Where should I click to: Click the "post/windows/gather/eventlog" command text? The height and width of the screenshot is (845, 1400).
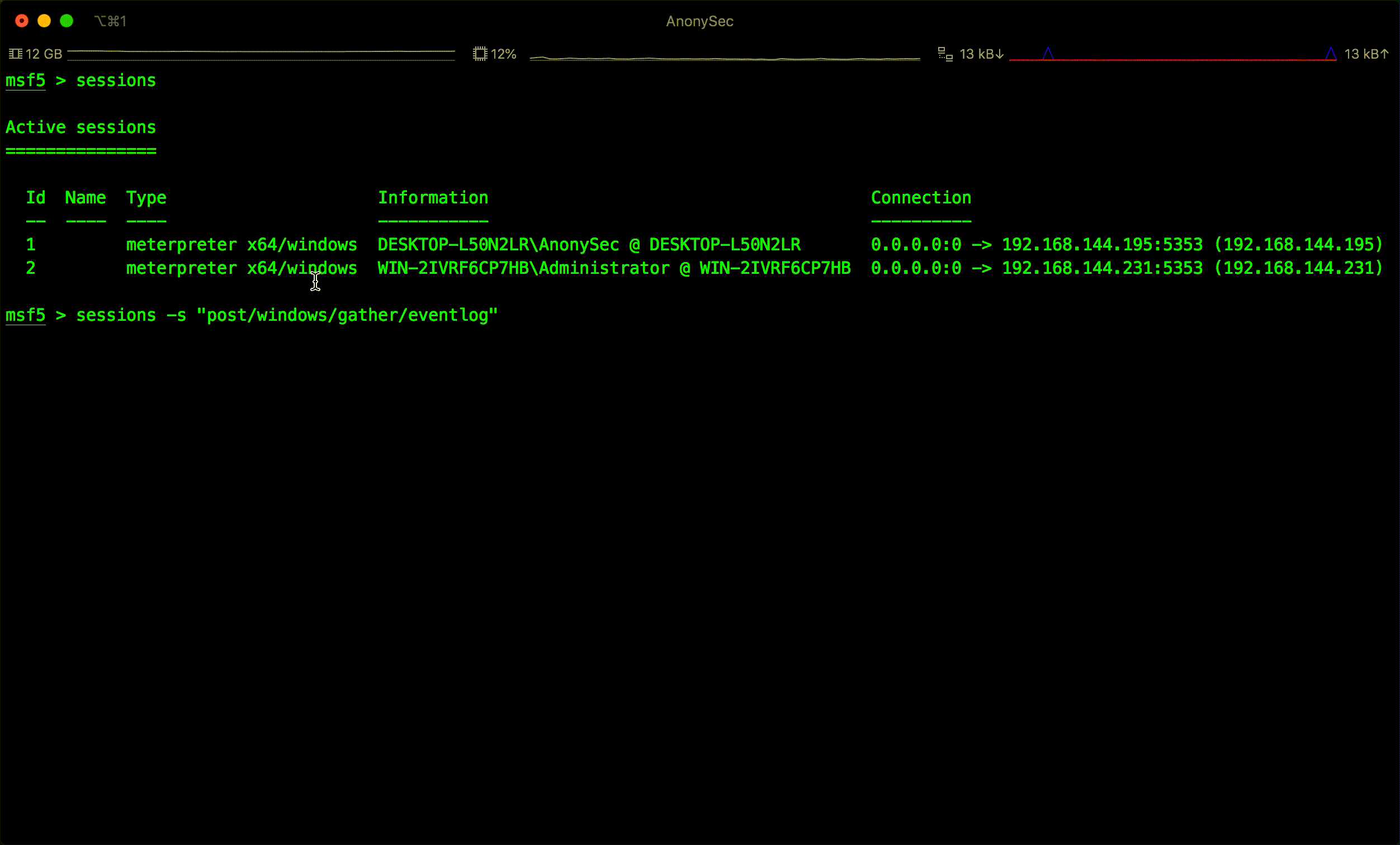click(x=347, y=315)
